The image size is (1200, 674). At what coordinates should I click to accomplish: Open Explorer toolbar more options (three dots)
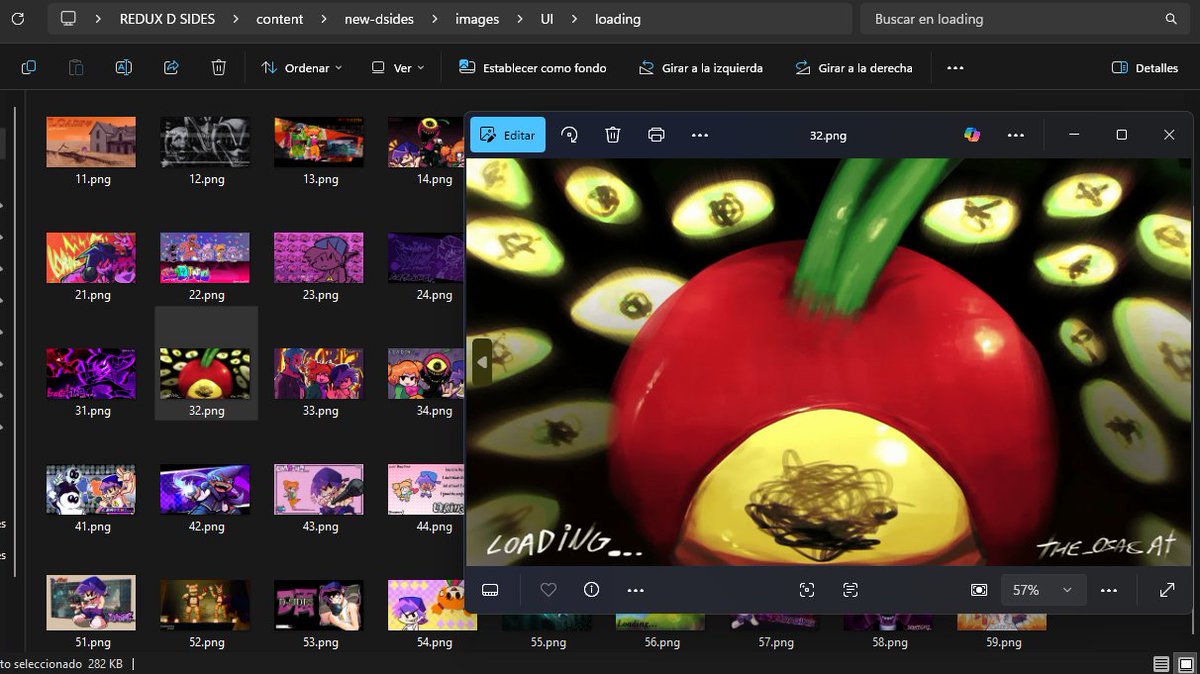click(955, 68)
